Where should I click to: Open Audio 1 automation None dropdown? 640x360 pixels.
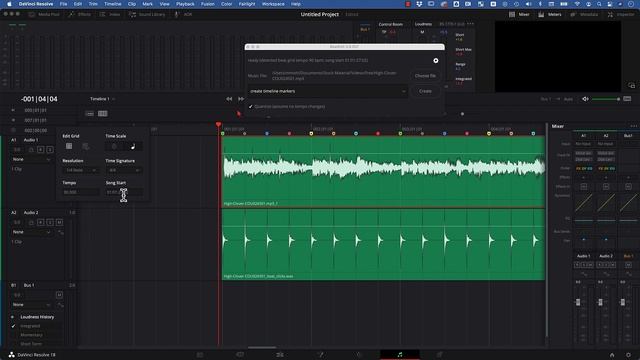pos(31,159)
